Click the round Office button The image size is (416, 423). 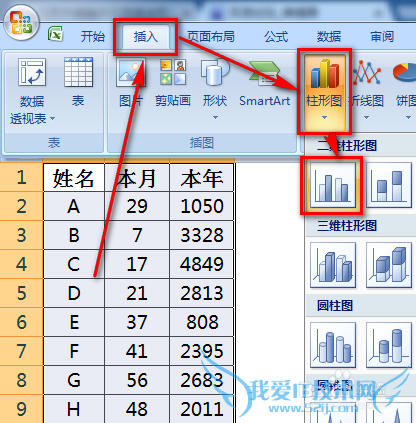click(x=22, y=22)
